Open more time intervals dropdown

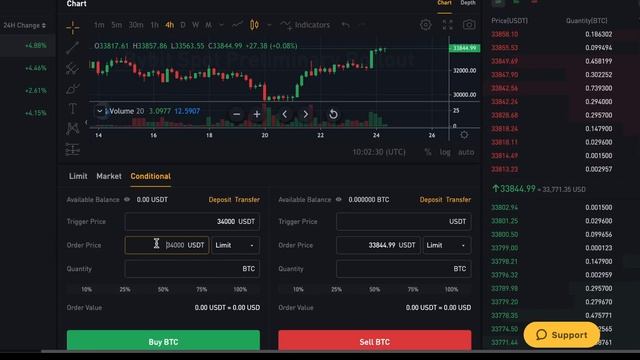pyautogui.click(x=221, y=25)
